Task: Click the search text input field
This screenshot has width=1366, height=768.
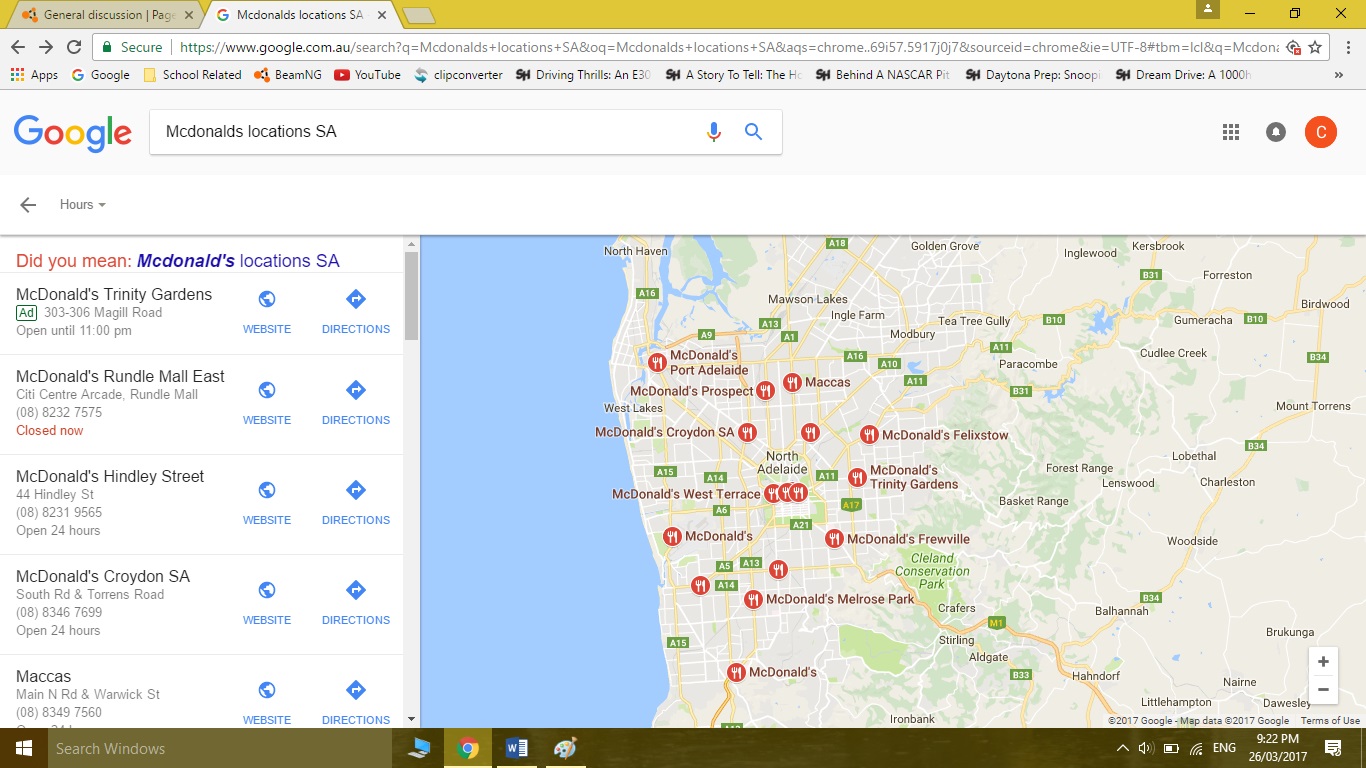Action: point(425,132)
